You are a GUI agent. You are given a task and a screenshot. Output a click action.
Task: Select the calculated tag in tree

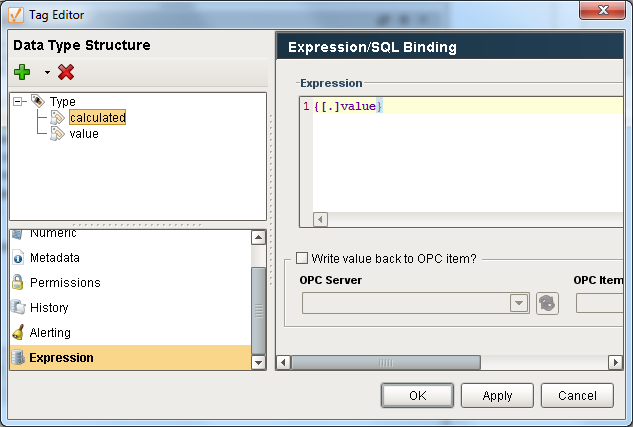tap(97, 118)
